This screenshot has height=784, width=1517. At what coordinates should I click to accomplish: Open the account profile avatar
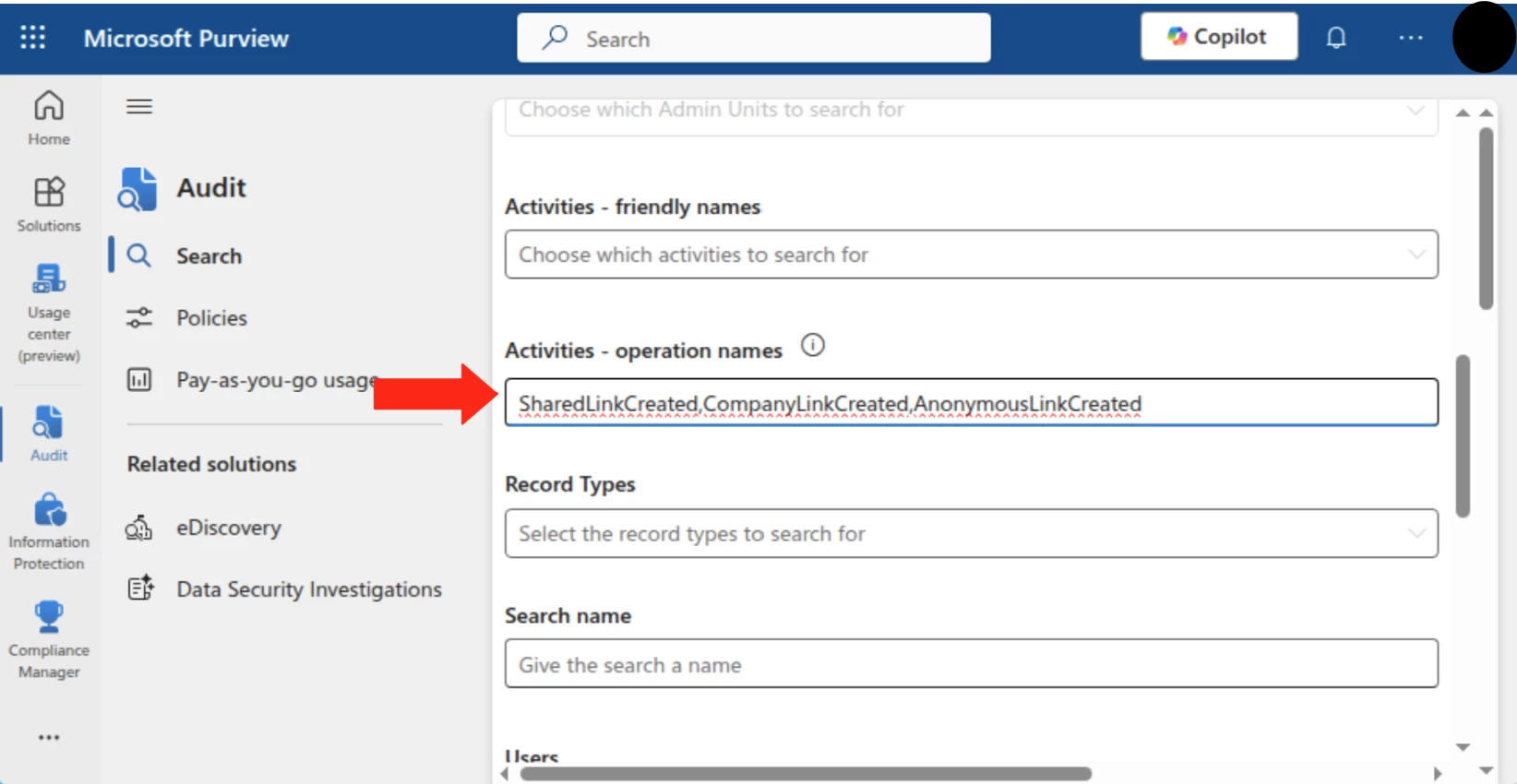(1484, 37)
